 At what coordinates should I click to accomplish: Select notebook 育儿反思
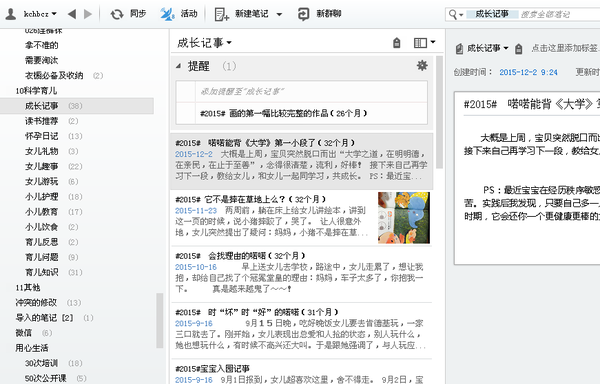(x=42, y=242)
